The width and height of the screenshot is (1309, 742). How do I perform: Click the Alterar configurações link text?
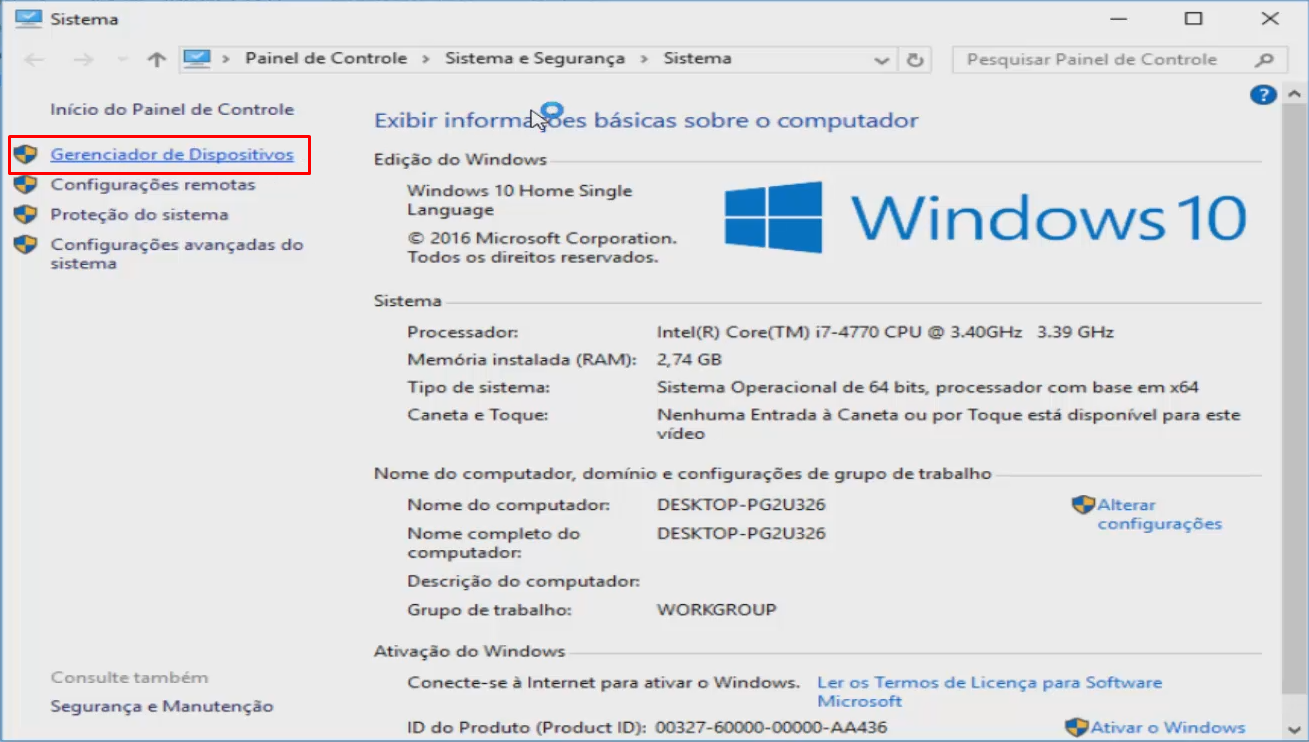pos(1160,514)
